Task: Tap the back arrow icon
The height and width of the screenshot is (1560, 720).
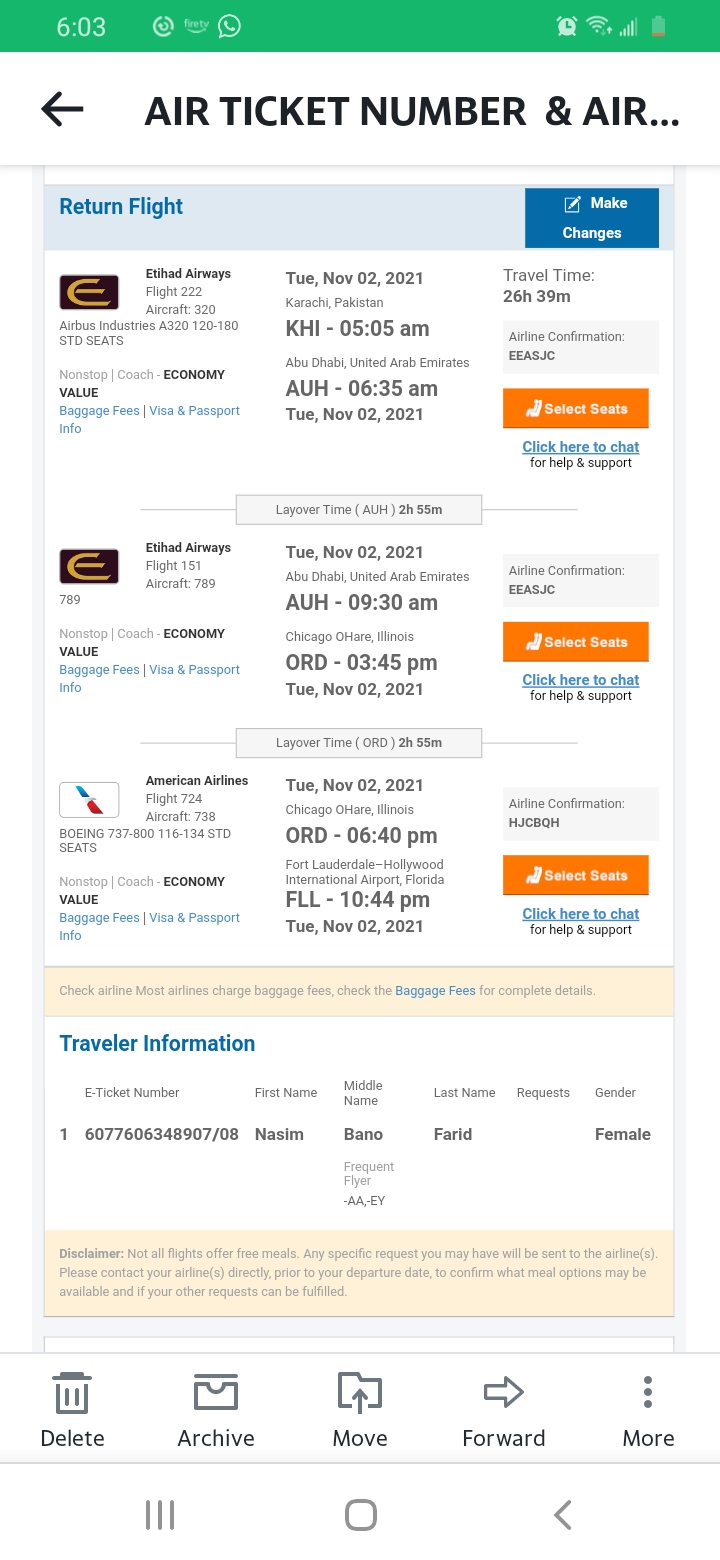Action: [x=62, y=110]
